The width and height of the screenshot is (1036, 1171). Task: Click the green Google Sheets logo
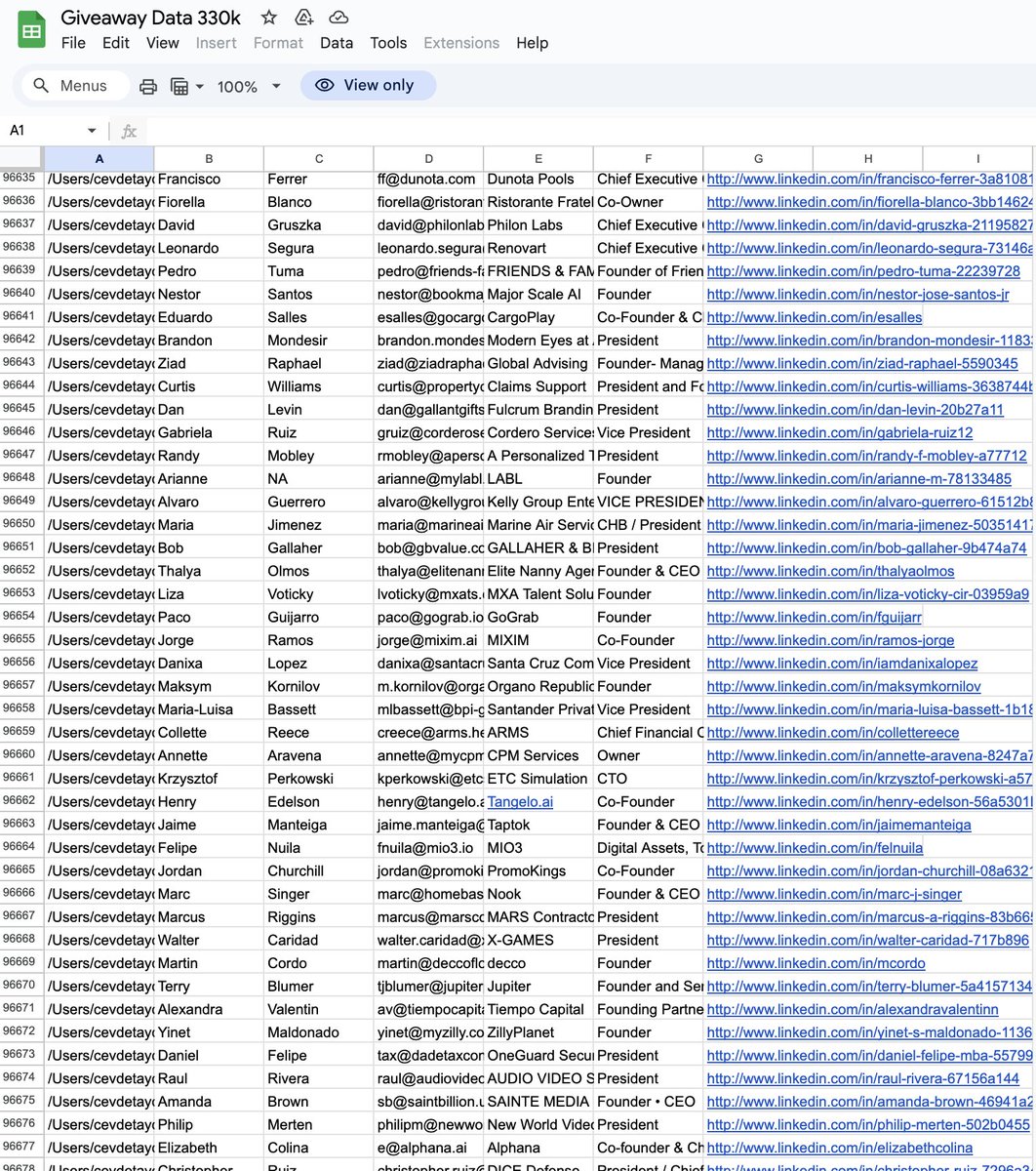click(x=30, y=29)
